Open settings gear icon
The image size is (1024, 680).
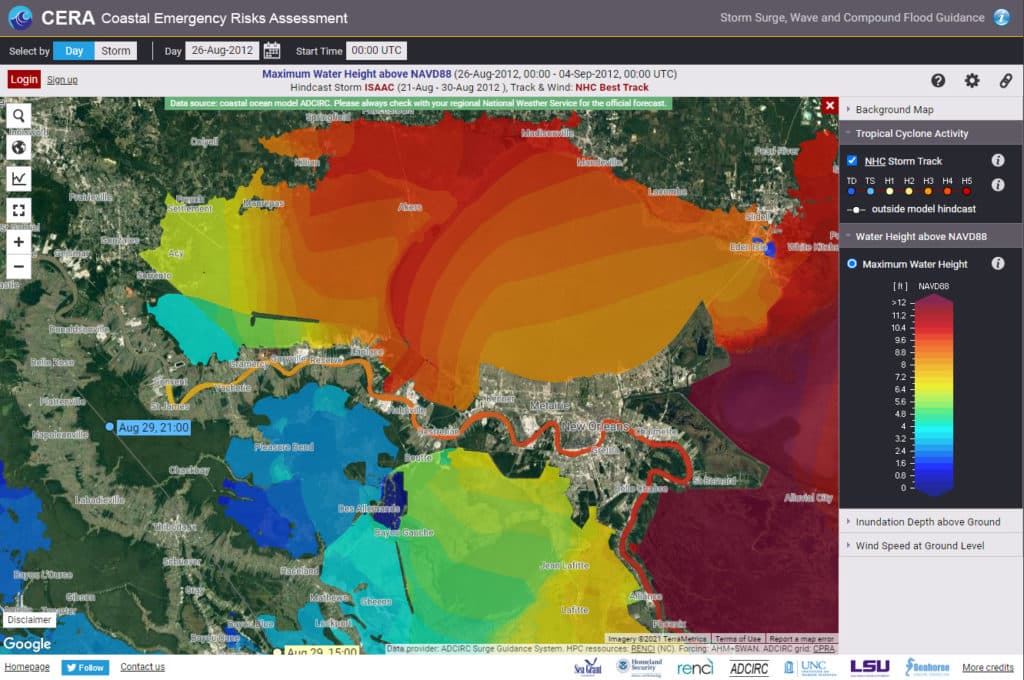[x=972, y=81]
